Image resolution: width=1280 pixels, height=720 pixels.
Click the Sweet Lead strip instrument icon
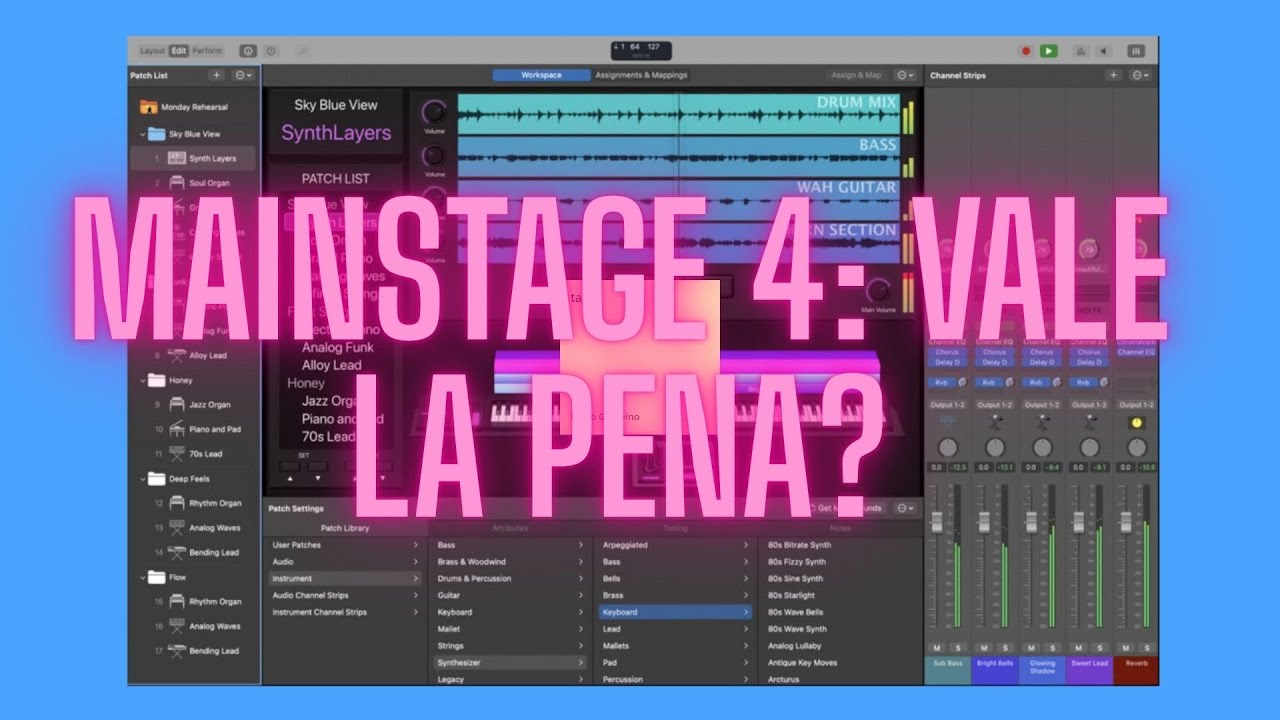pos(1089,423)
